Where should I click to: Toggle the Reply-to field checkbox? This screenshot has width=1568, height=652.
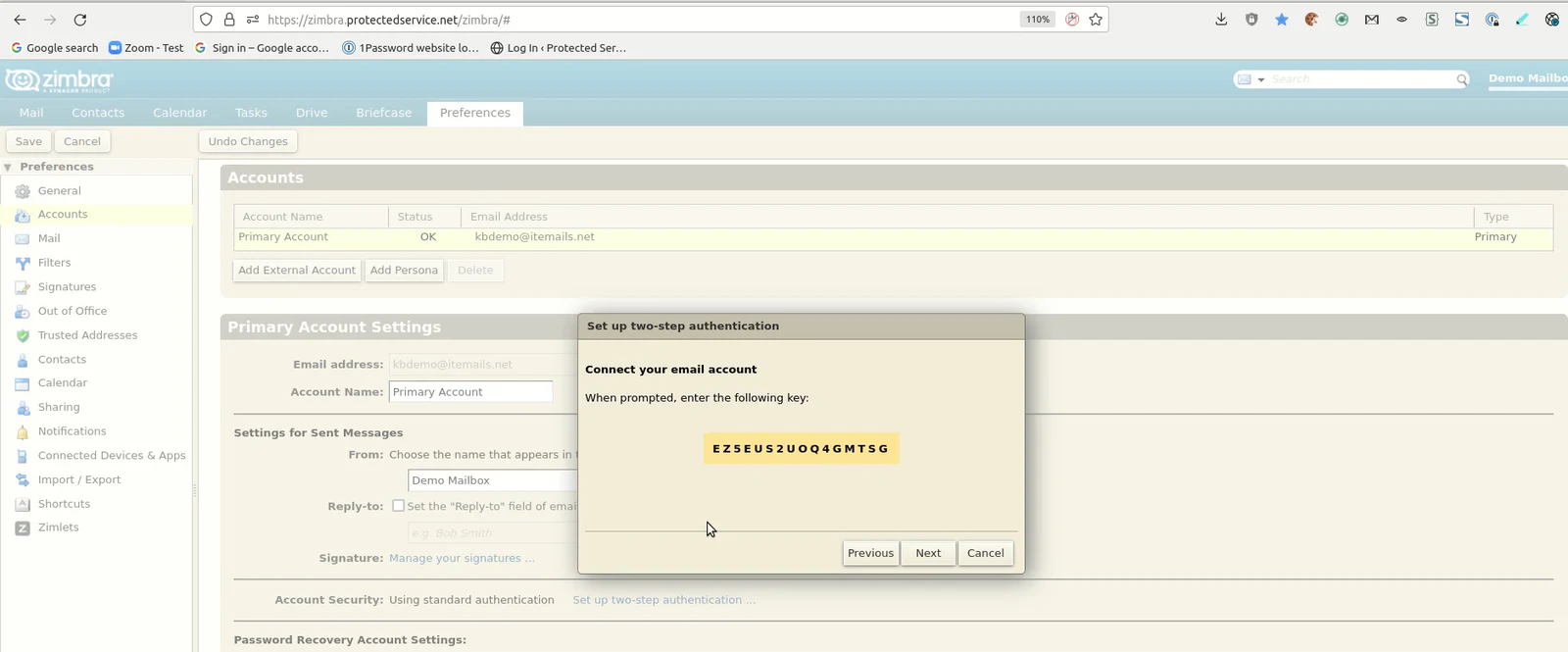[398, 506]
